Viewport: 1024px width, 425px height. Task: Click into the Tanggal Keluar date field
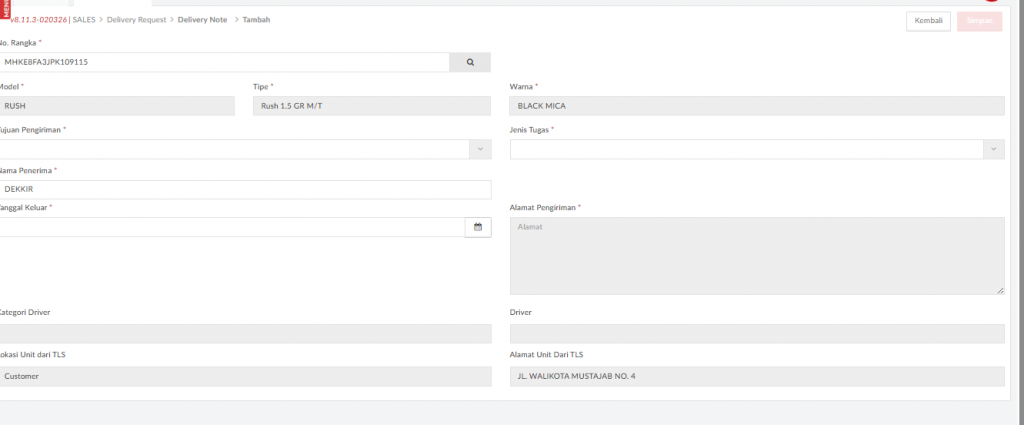click(230, 227)
